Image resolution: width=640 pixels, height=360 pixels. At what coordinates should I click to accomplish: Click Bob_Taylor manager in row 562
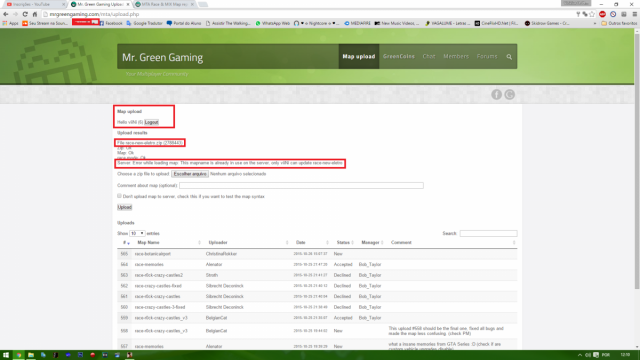[370, 286]
